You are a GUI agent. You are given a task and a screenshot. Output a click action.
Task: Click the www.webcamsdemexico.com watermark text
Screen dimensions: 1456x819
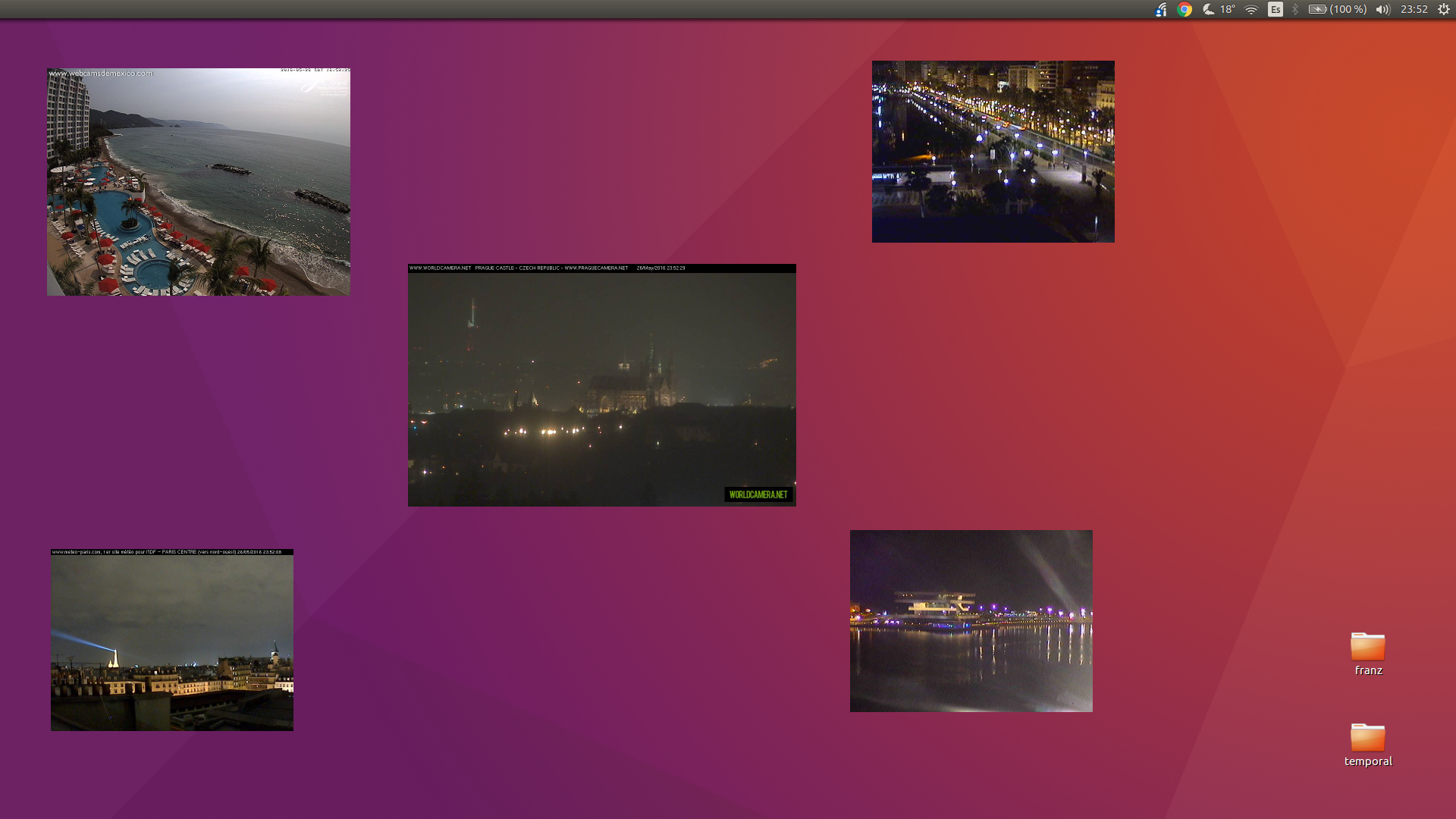101,74
